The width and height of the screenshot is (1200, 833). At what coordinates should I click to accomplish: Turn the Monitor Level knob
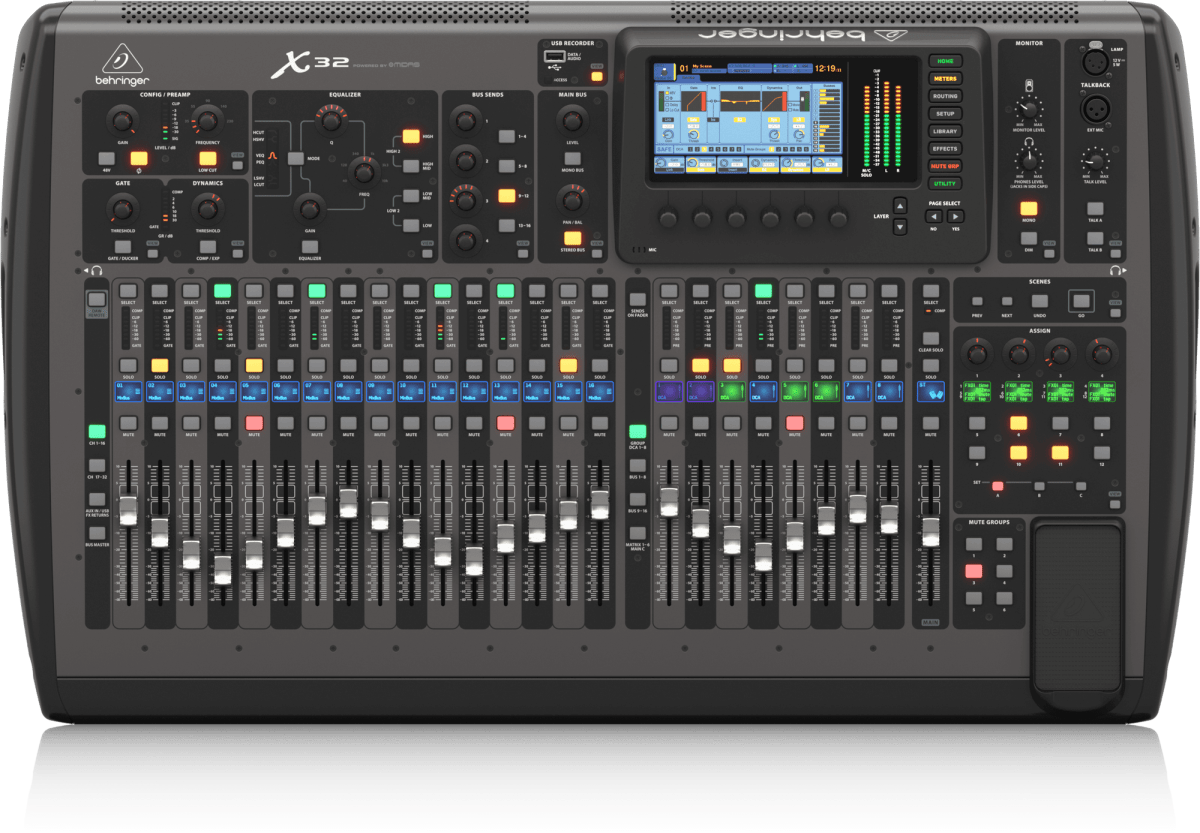coord(1028,109)
